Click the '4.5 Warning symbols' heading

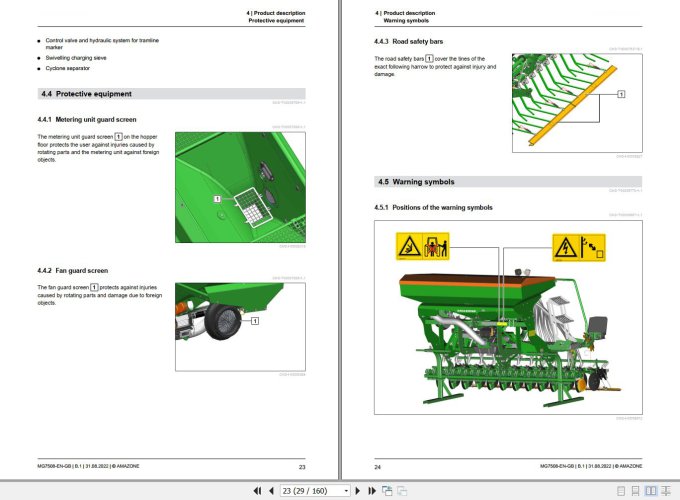click(416, 182)
